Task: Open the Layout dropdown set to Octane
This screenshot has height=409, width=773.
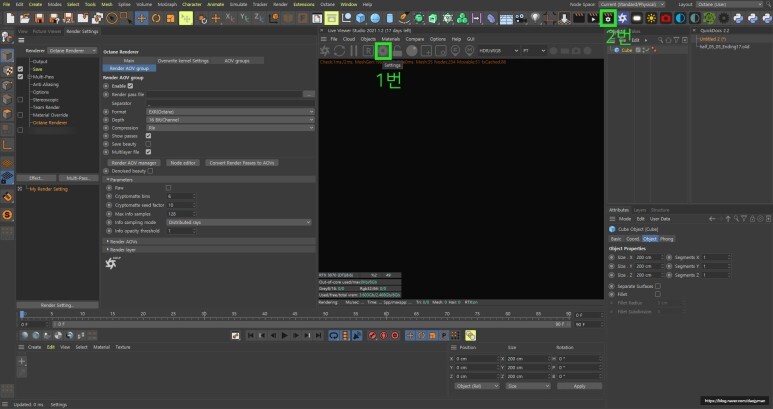Action: (x=730, y=4)
